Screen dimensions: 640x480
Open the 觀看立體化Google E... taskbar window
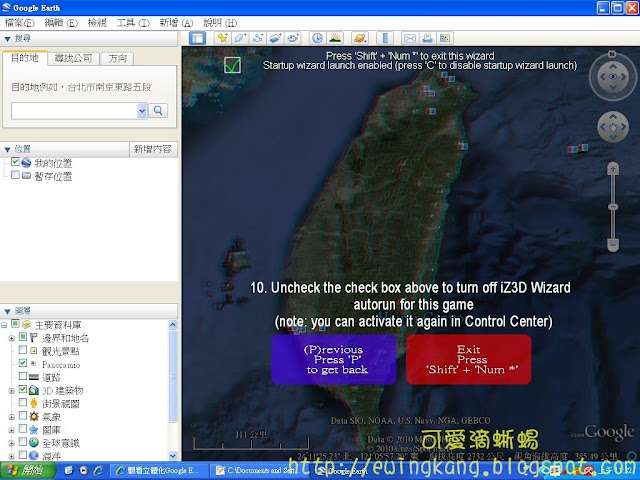tap(160, 471)
